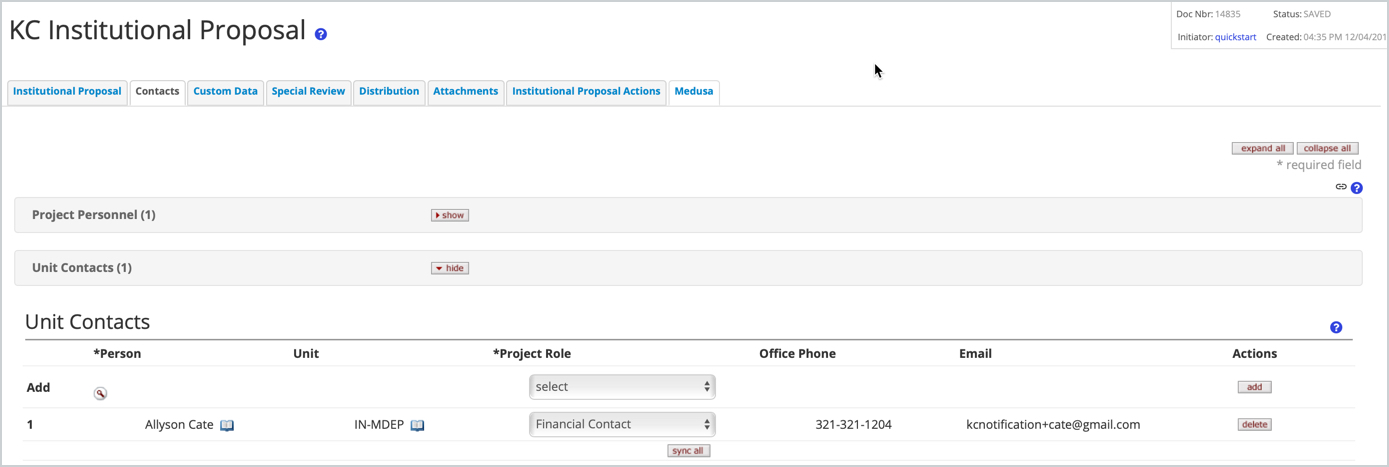Click the add button in Actions column
Screen dimensions: 1389x467
[1254, 387]
